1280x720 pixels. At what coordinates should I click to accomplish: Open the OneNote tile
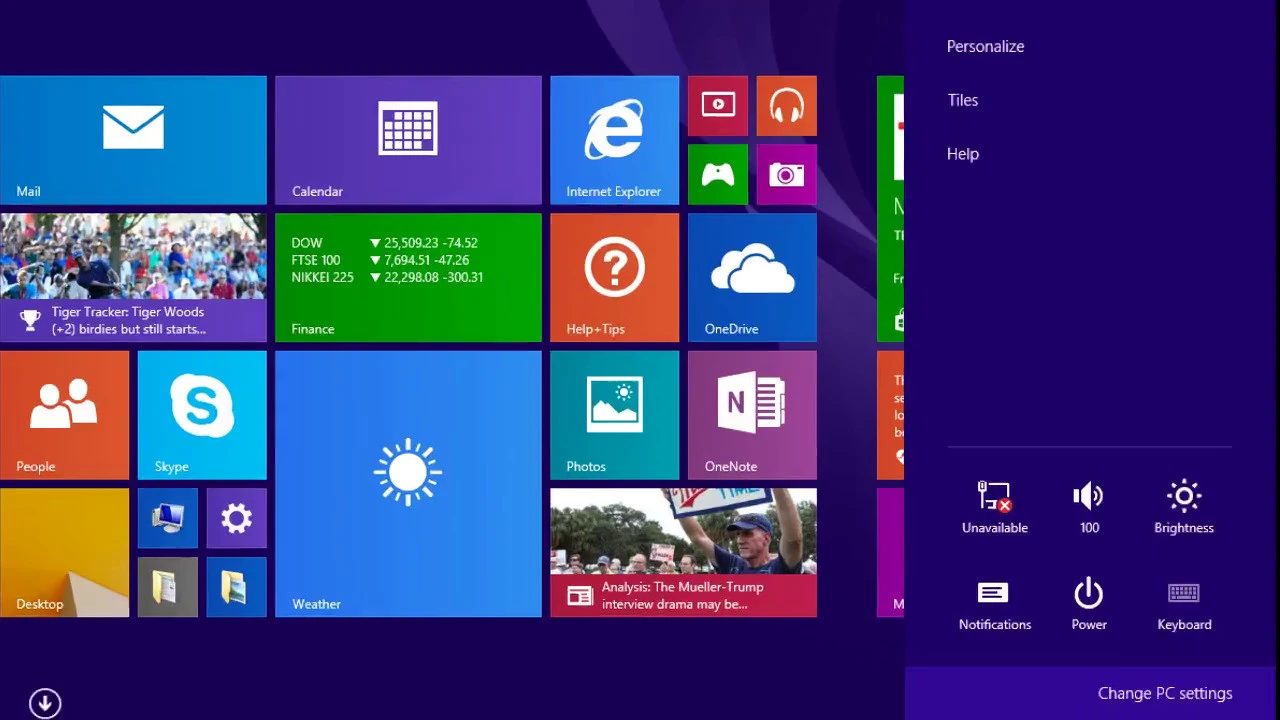click(752, 415)
